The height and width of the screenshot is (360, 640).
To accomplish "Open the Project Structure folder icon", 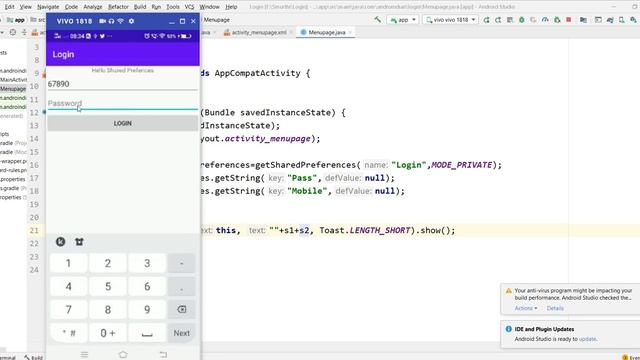I will point(583,20).
